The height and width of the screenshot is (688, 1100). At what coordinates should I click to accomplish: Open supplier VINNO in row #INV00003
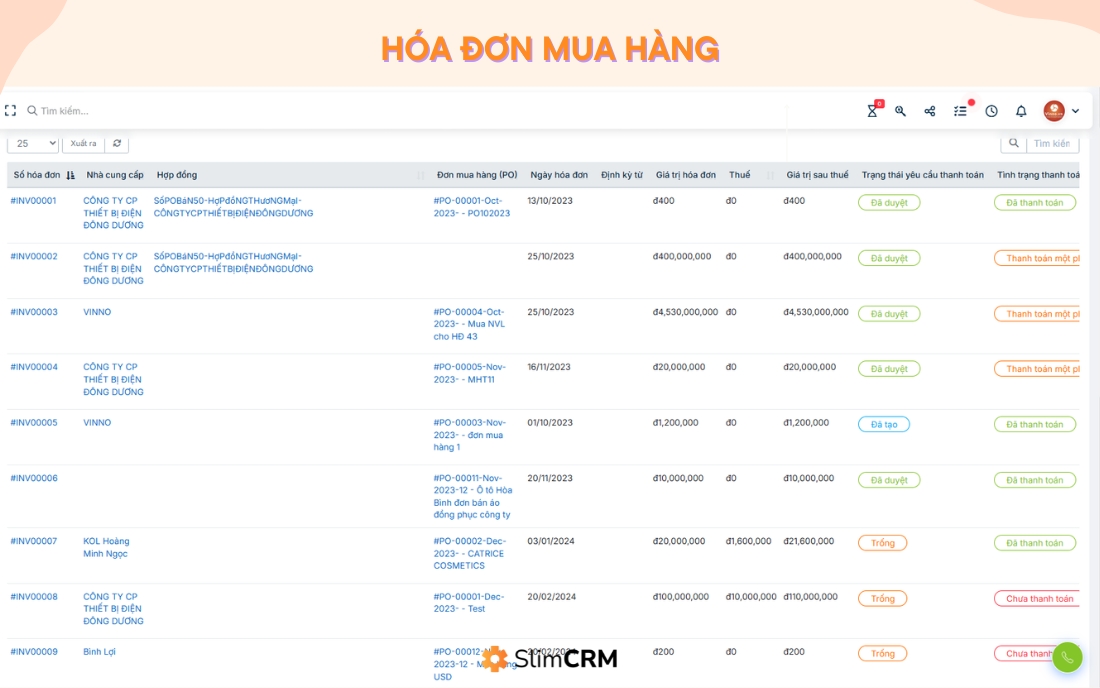[x=97, y=312]
